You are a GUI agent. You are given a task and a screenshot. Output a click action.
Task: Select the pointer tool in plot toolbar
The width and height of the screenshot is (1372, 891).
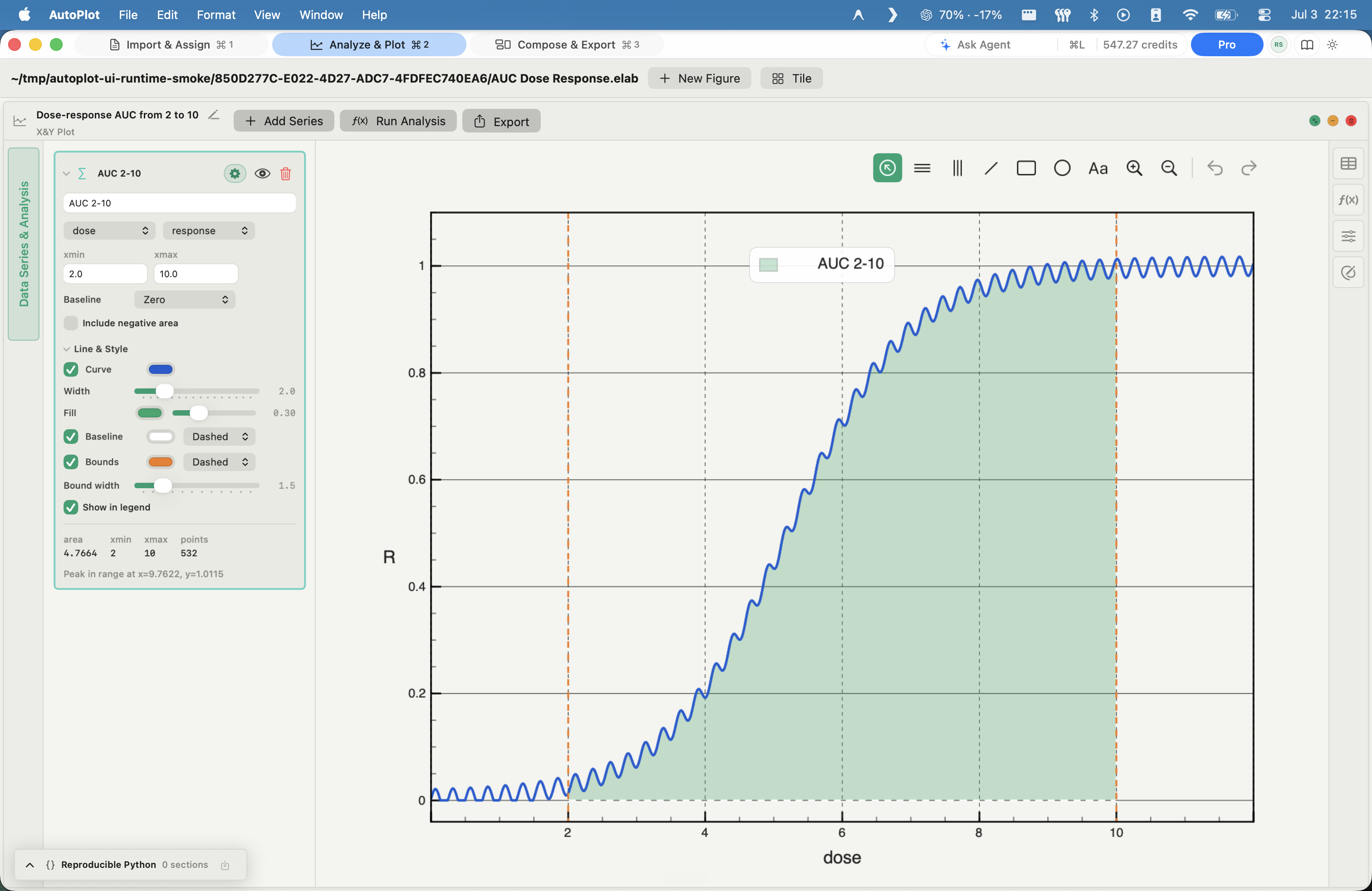coord(887,168)
